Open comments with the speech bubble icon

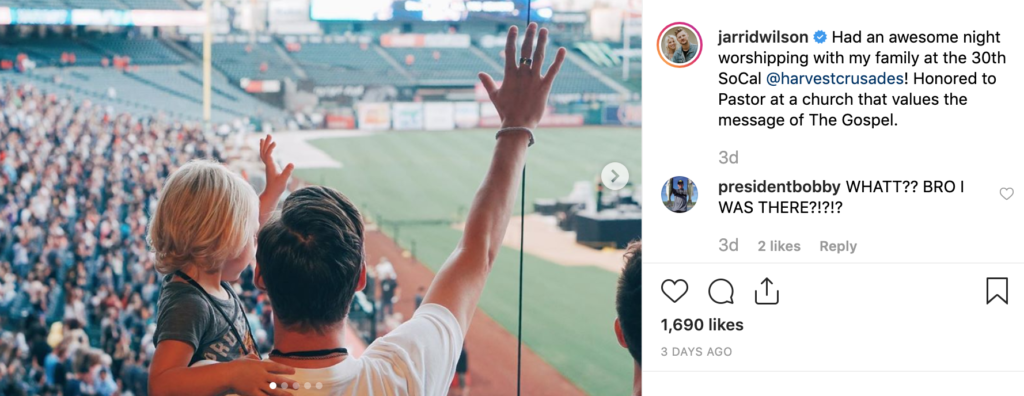tap(721, 291)
